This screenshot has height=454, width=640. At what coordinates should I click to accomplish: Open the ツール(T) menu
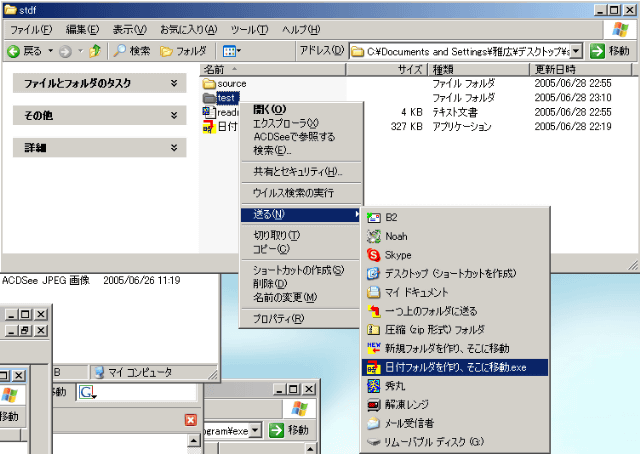(248, 30)
